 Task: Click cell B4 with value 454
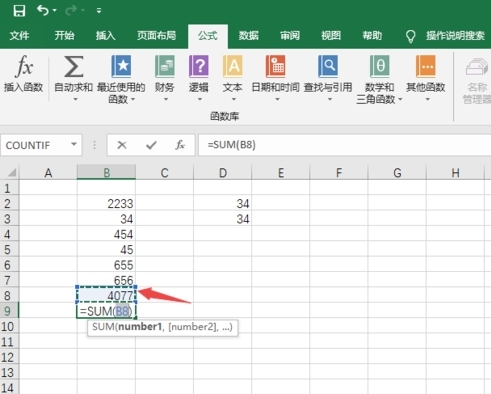[106, 234]
